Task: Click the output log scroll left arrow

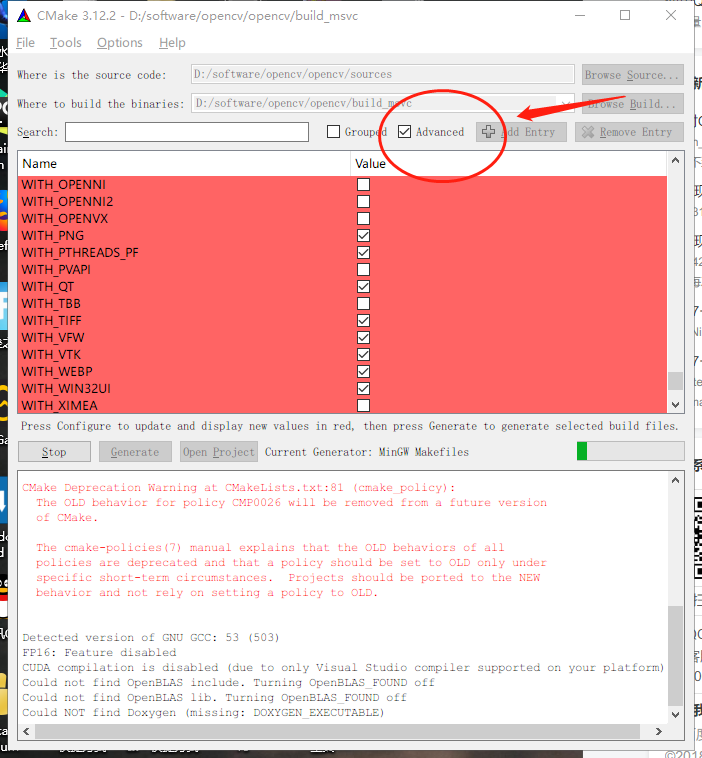Action: pos(27,731)
